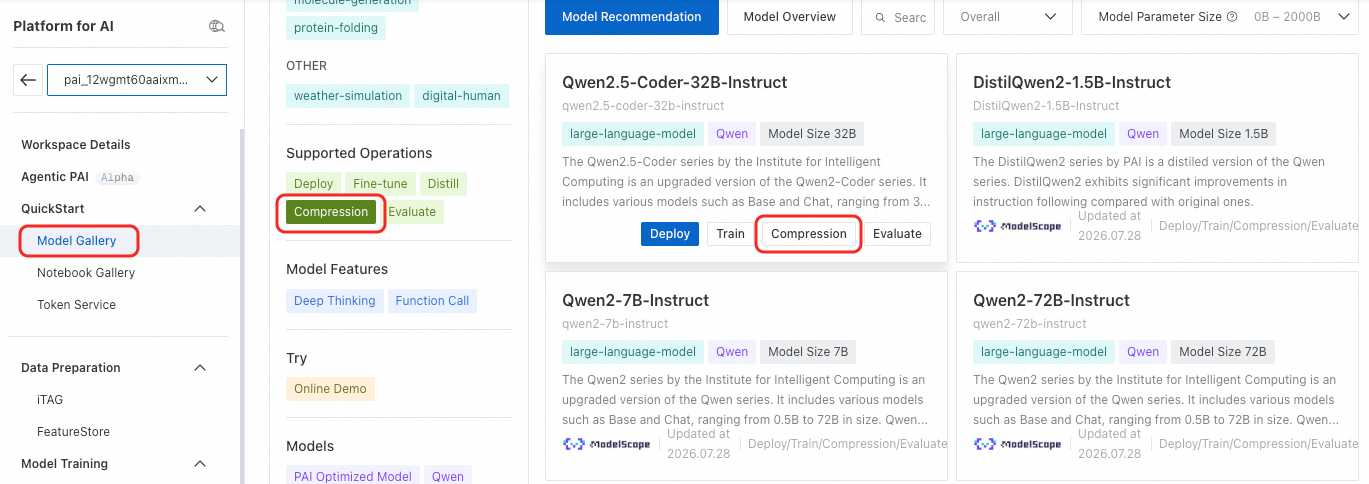This screenshot has height=484, width=1369.
Task: Toggle the PAI Optimized Model filter tag
Action: pyautogui.click(x=353, y=477)
